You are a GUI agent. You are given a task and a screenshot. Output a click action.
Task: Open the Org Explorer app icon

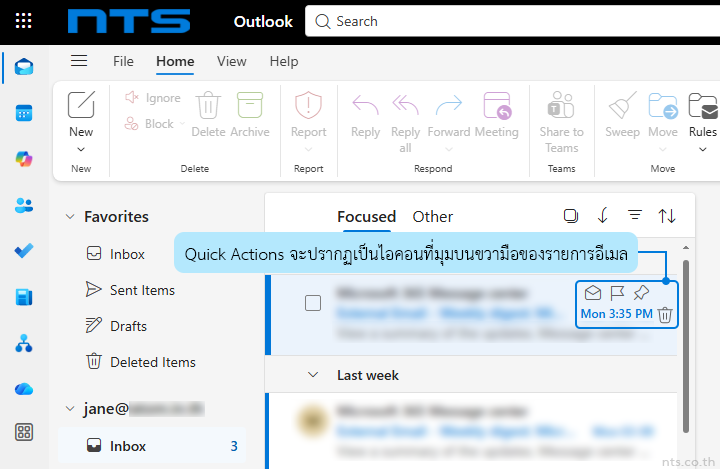click(x=24, y=343)
